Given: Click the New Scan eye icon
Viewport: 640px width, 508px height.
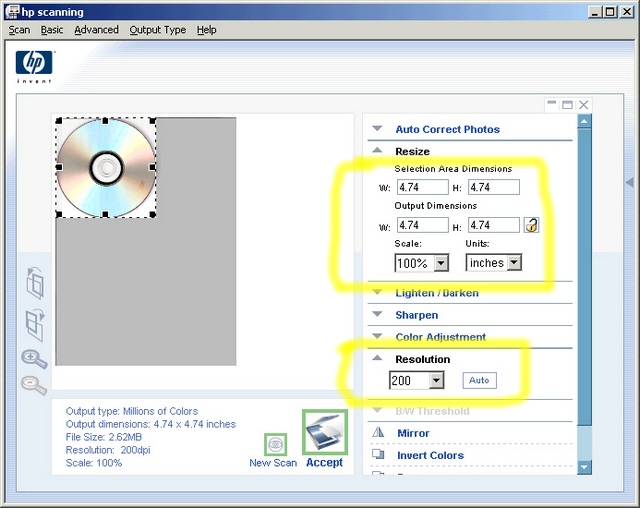Looking at the screenshot, I should (x=276, y=444).
